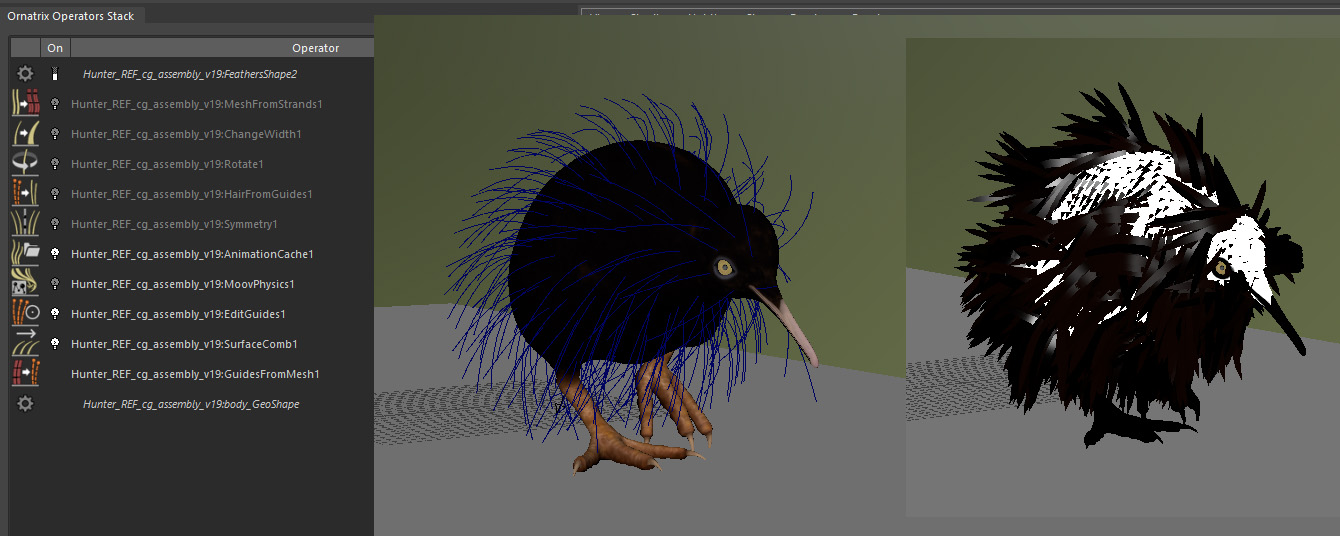Select the Ornatrix Operators Stack tab

(x=71, y=16)
